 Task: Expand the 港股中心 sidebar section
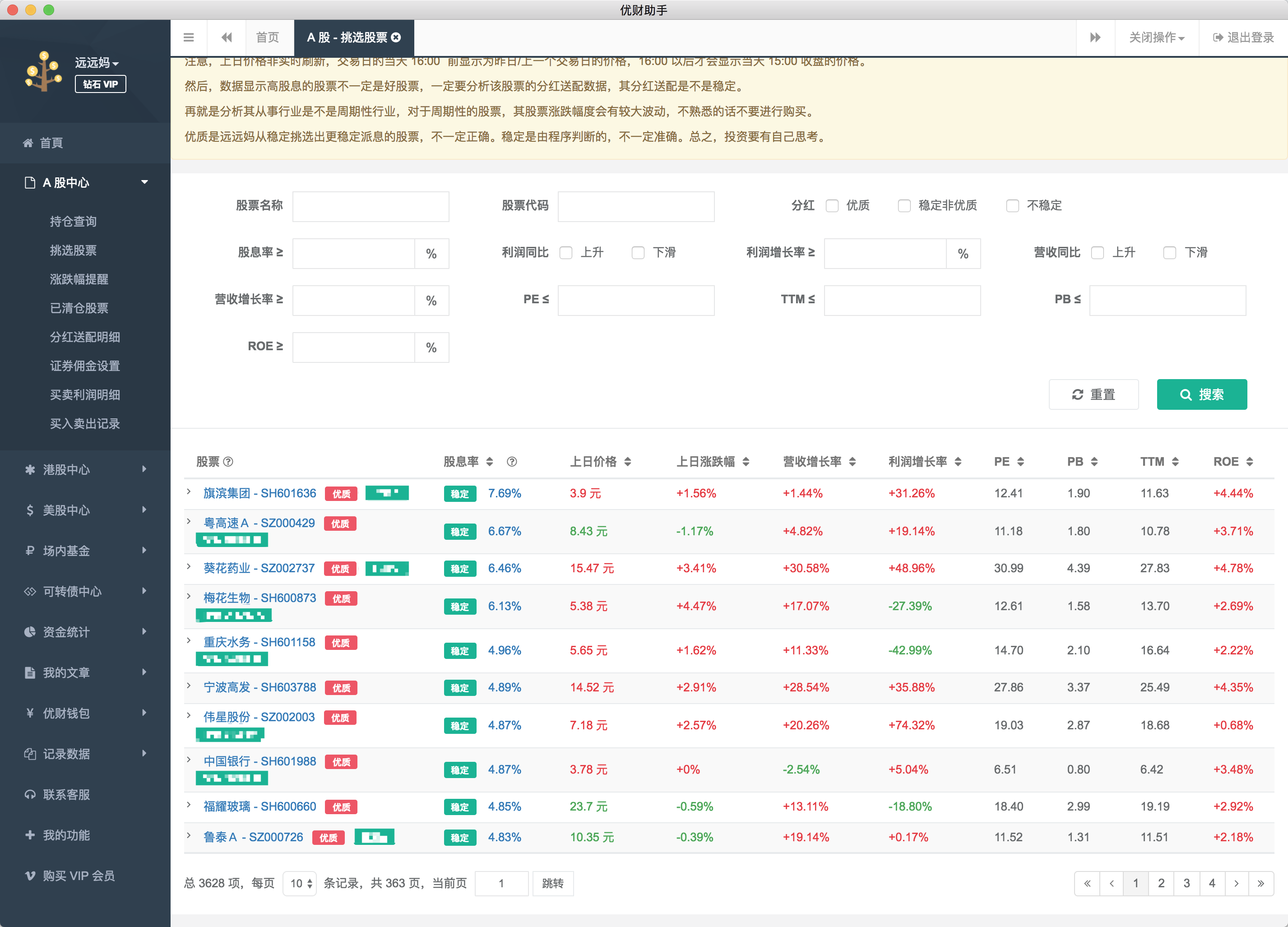pyautogui.click(x=85, y=470)
